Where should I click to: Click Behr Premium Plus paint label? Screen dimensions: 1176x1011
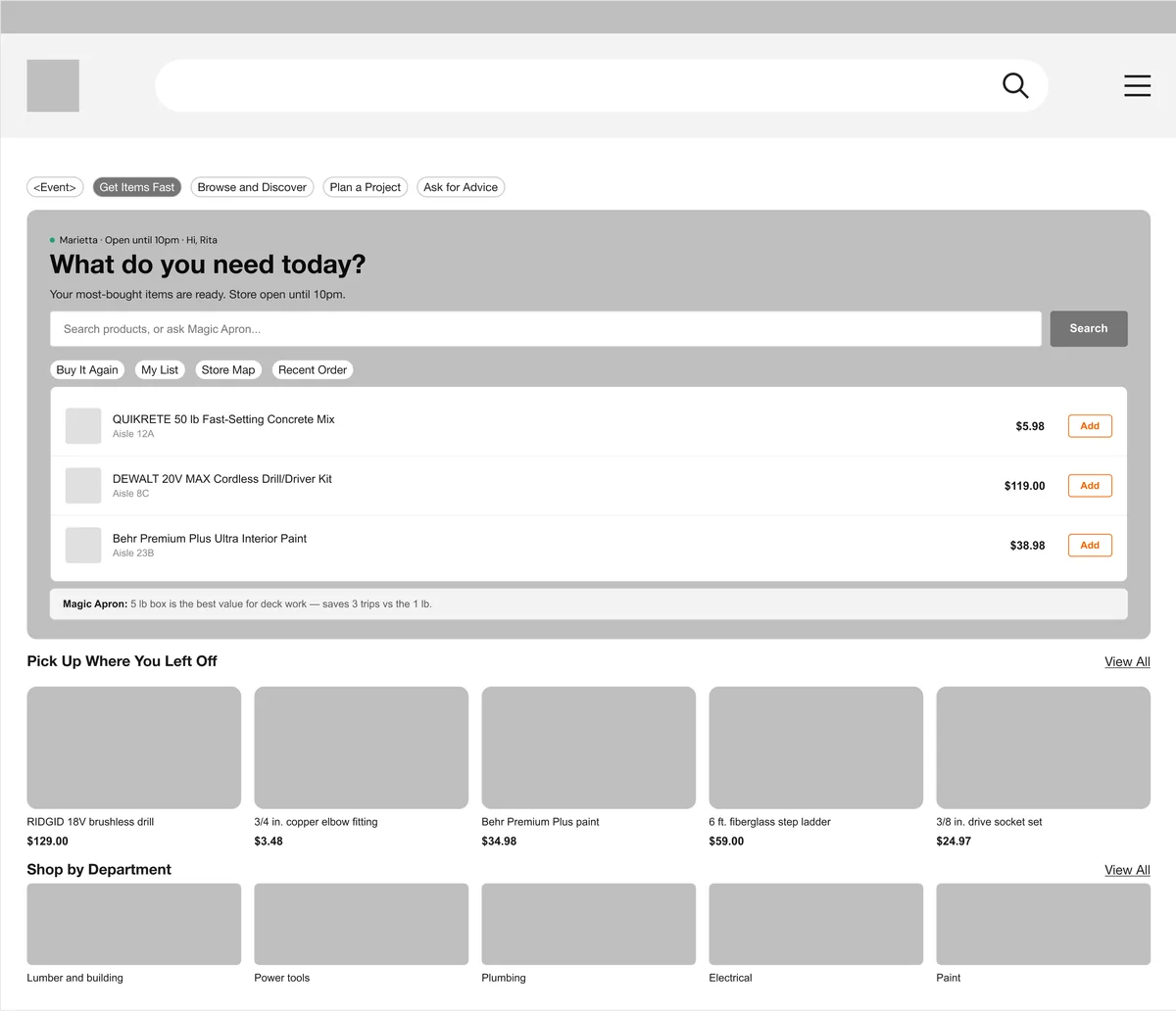coord(540,822)
